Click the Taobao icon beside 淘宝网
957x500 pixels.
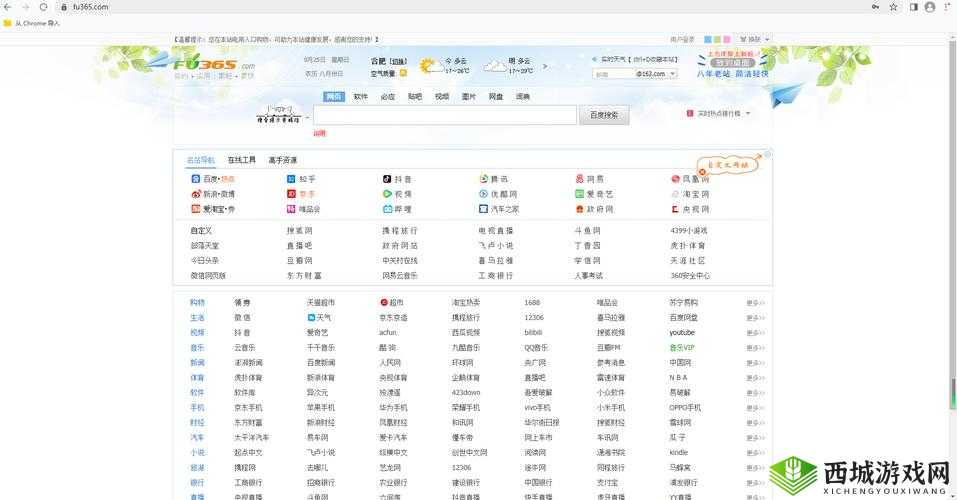676,194
